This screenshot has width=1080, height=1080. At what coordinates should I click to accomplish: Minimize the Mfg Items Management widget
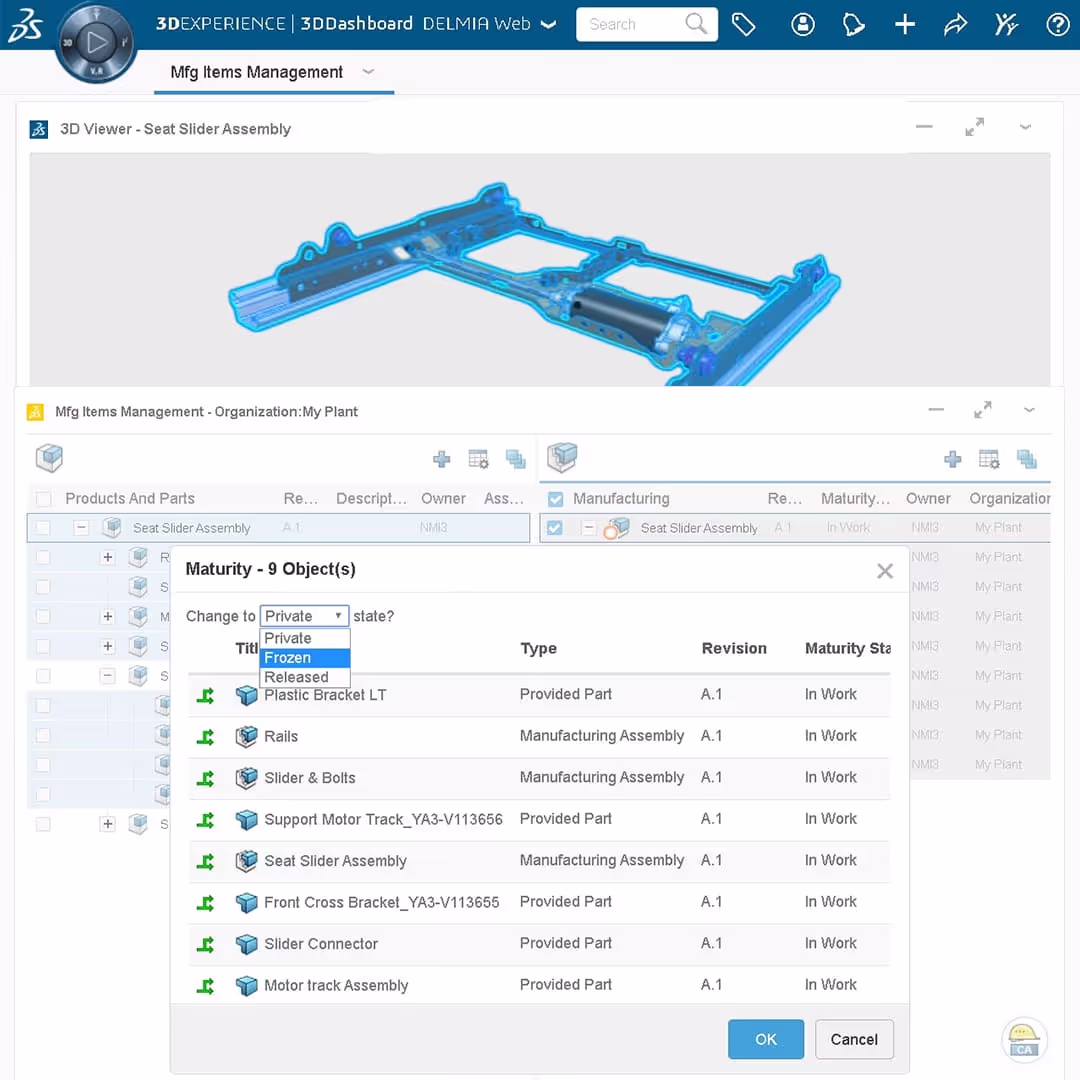(935, 410)
